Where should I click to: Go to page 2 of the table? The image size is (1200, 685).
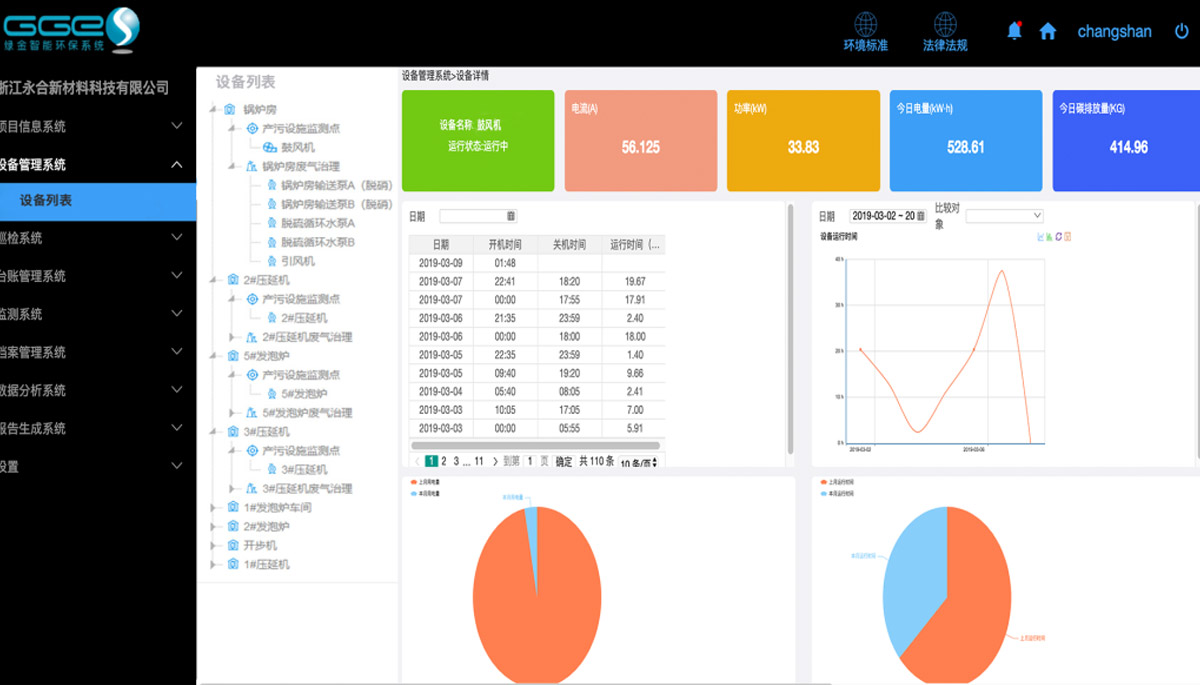click(x=444, y=462)
